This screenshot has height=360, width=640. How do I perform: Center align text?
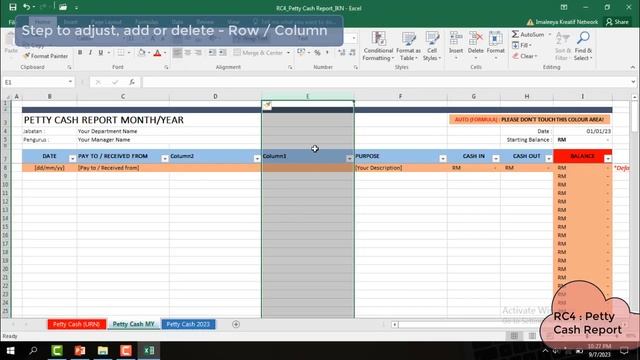(x=188, y=53)
